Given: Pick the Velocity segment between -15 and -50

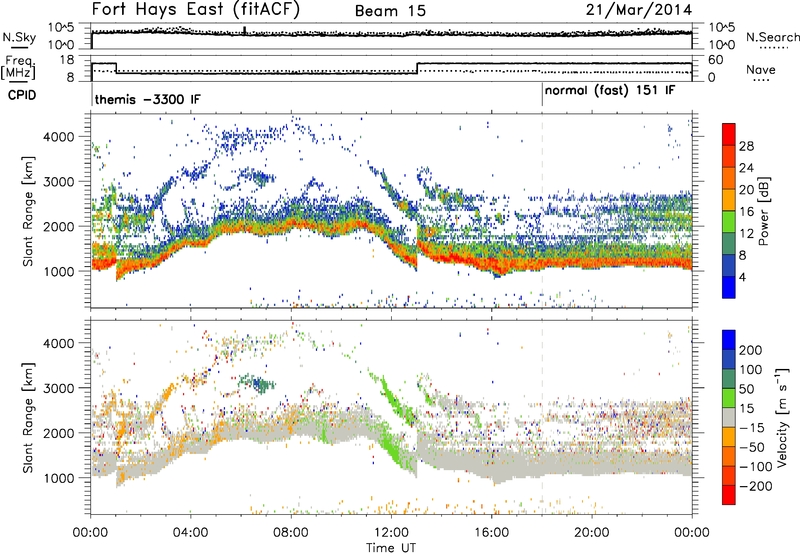Looking at the screenshot, I should pos(729,437).
